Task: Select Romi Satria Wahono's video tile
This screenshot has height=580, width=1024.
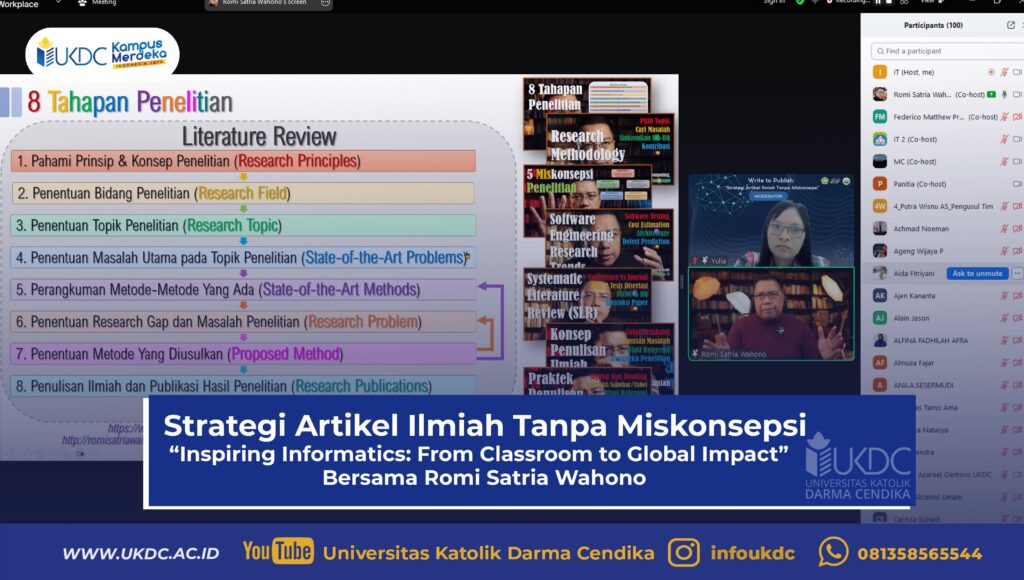Action: pyautogui.click(x=771, y=314)
